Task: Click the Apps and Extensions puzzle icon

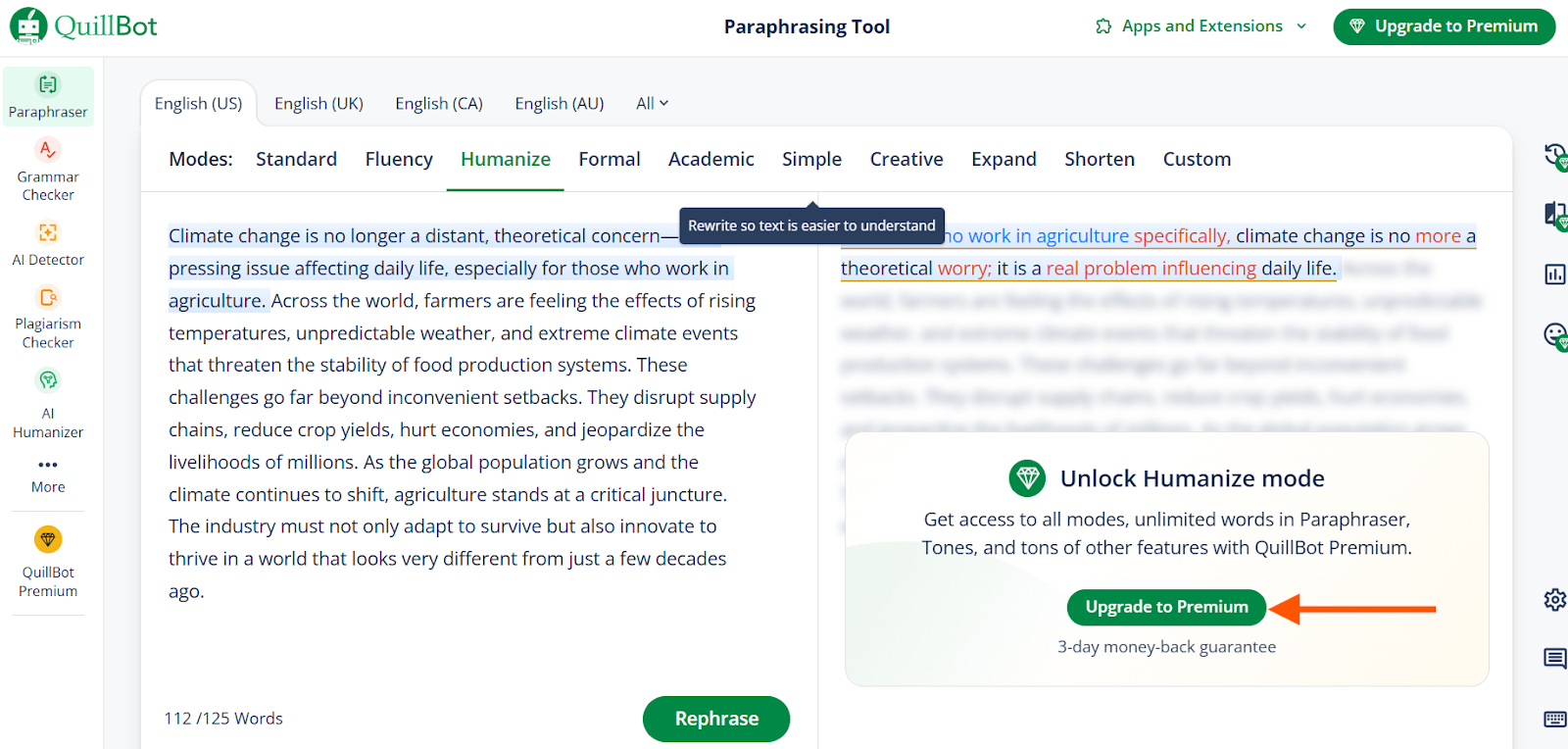Action: click(x=1103, y=26)
